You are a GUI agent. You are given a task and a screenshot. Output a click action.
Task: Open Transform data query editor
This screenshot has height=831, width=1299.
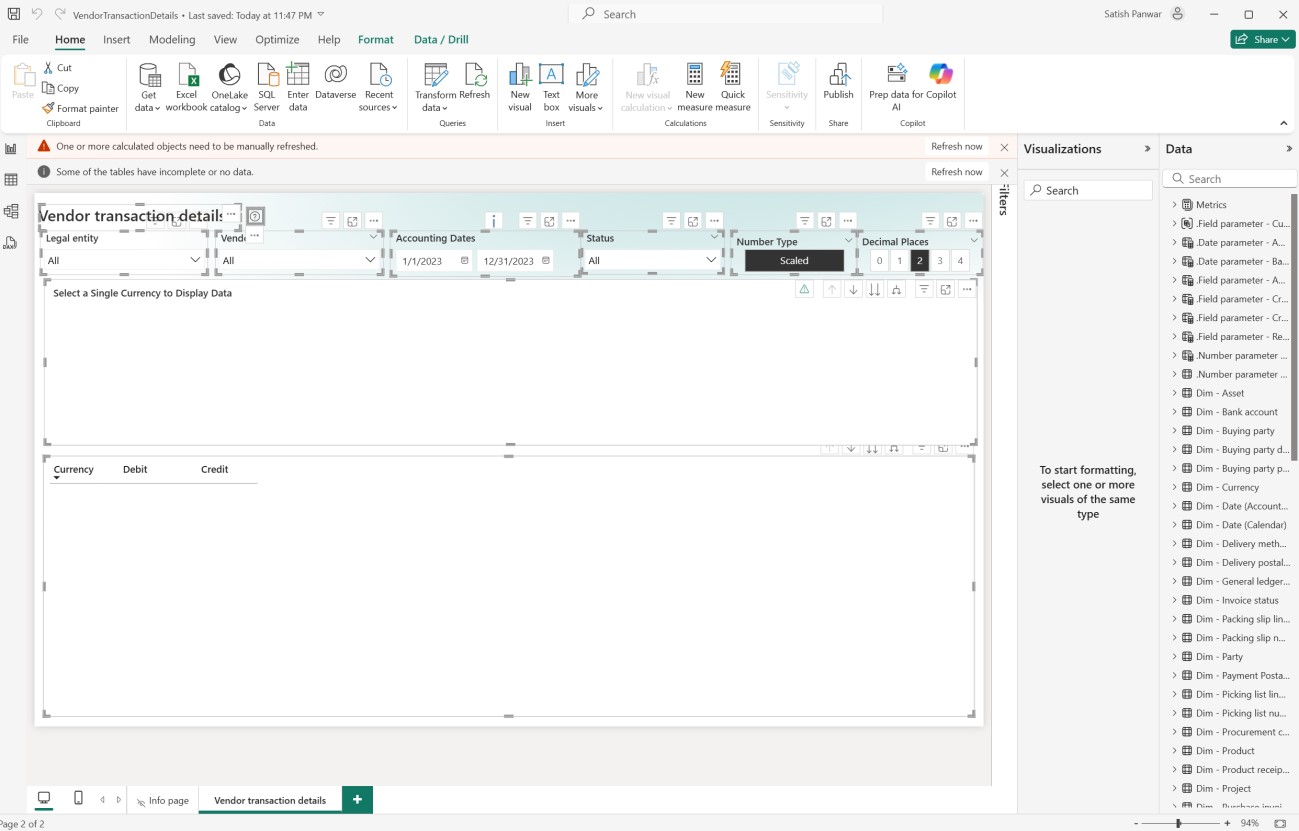(435, 80)
